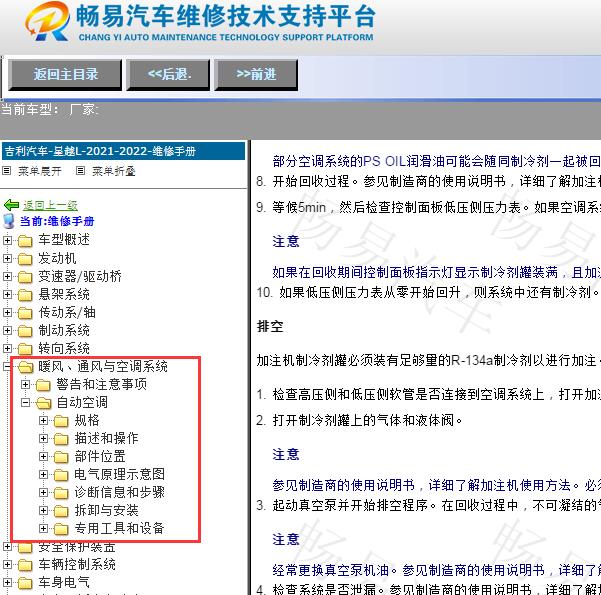Expand the 变速器/驱动桥 tree node

click(x=7, y=276)
